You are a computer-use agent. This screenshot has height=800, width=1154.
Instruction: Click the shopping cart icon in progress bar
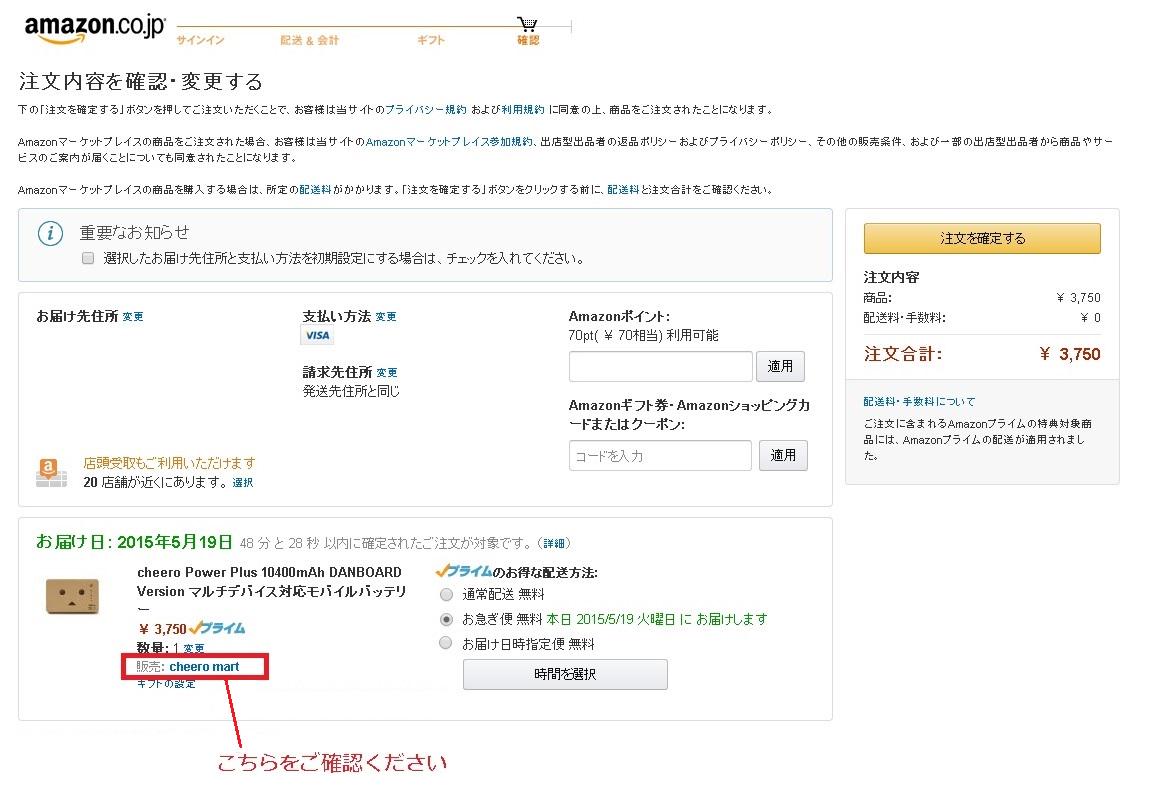click(527, 24)
